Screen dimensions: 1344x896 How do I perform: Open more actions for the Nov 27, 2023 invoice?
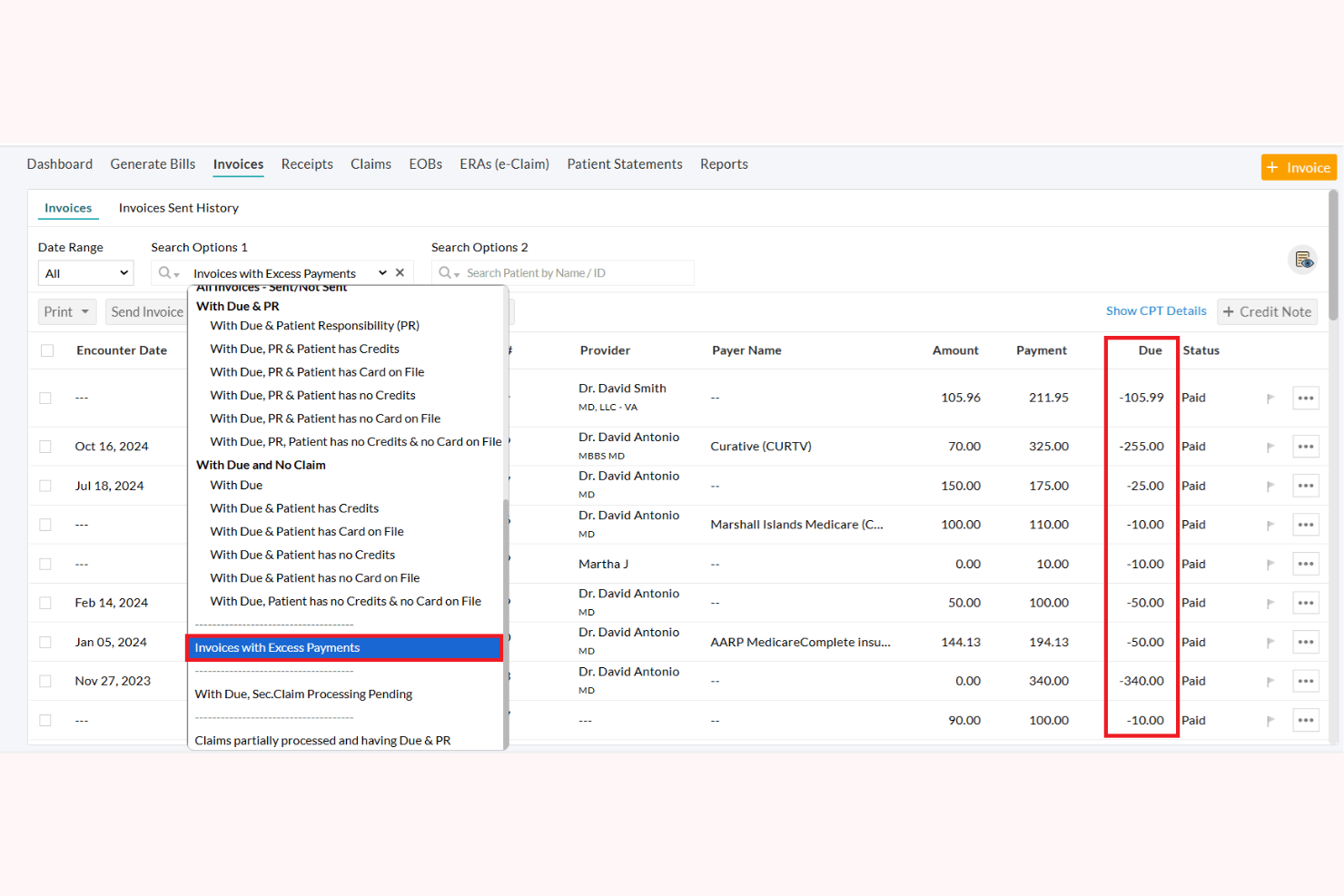coord(1306,680)
